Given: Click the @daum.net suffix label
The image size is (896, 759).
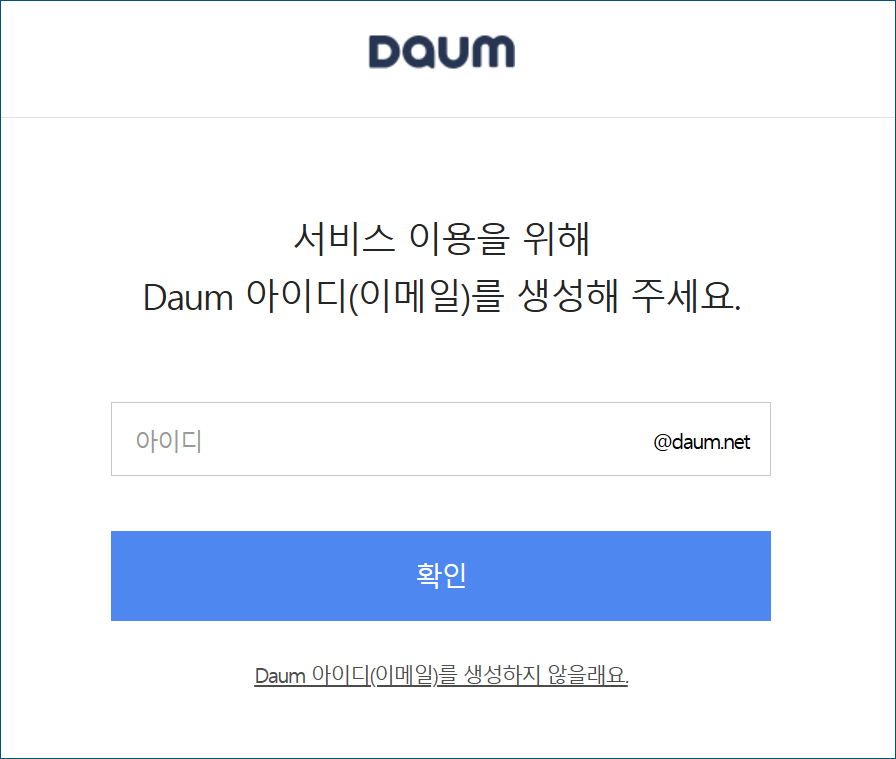Looking at the screenshot, I should point(701,442).
